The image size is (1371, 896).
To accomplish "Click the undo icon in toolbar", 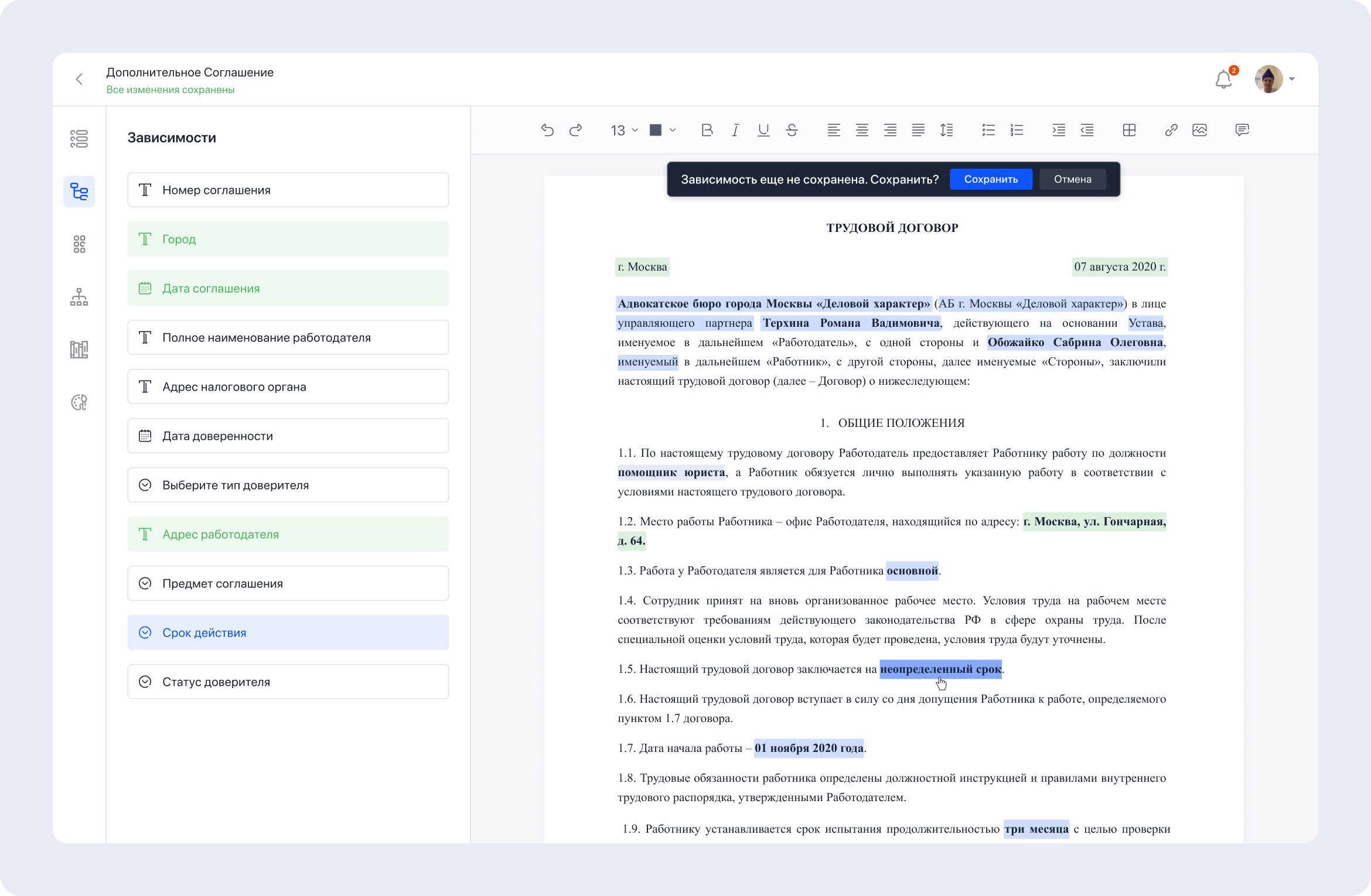I will pyautogui.click(x=547, y=130).
